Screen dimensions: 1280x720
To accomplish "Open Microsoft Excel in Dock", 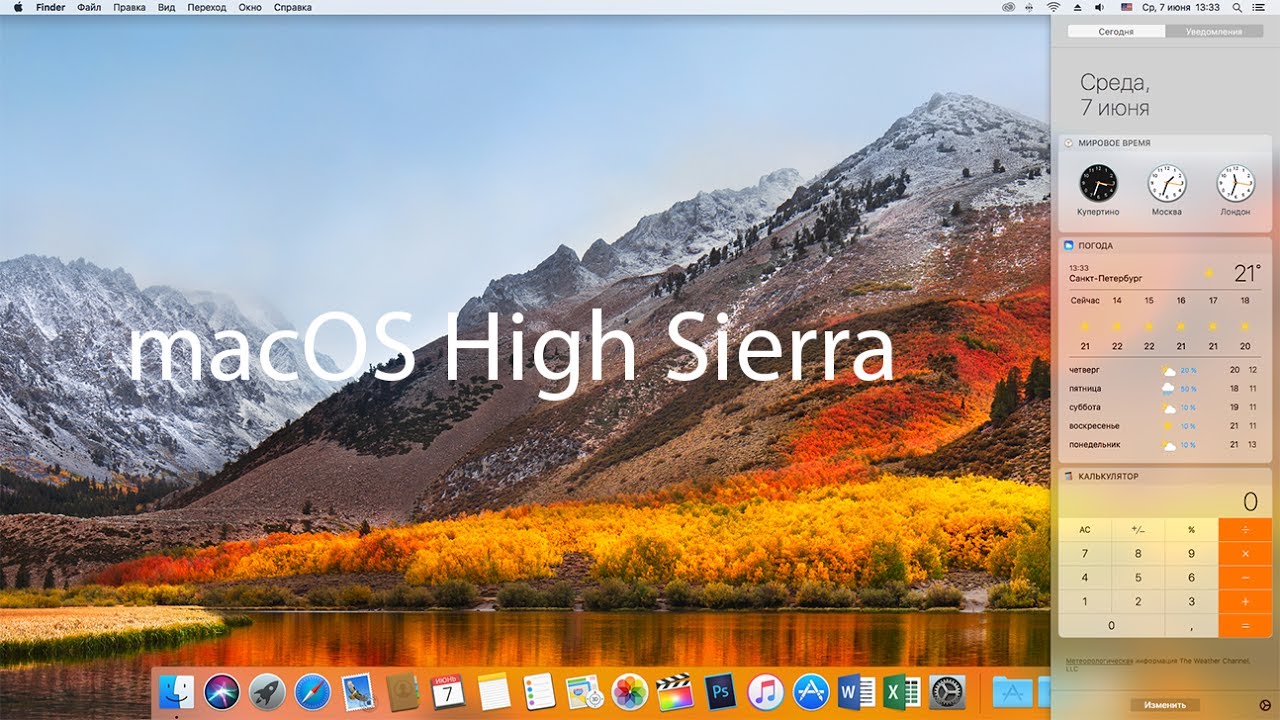I will click(x=902, y=692).
